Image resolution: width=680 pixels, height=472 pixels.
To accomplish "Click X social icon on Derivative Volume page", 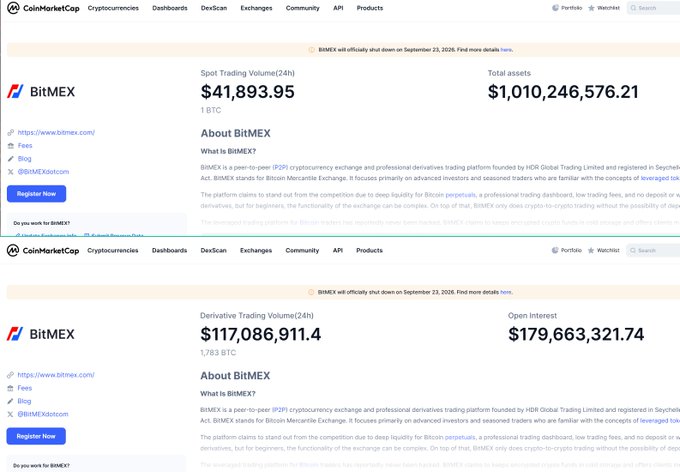I will (x=10, y=414).
